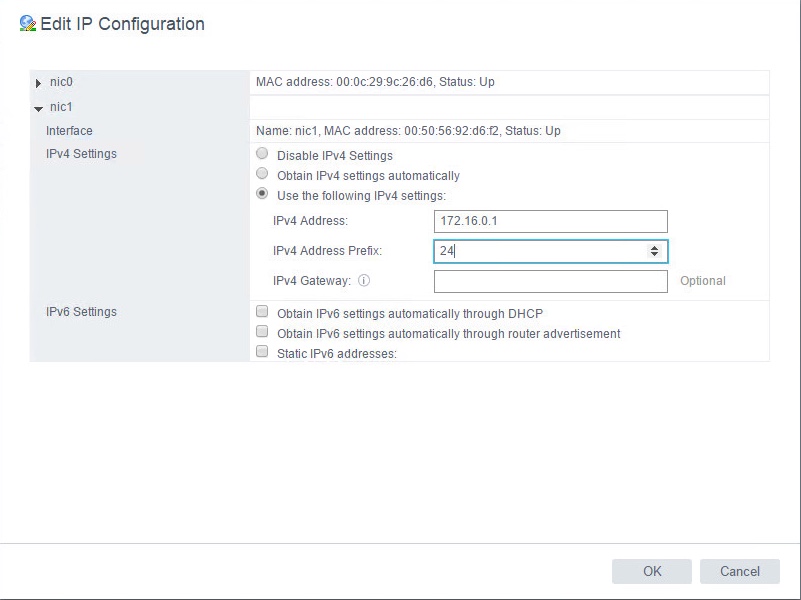Expand the nic0 adapter row
The width and height of the screenshot is (801, 600).
[x=38, y=83]
